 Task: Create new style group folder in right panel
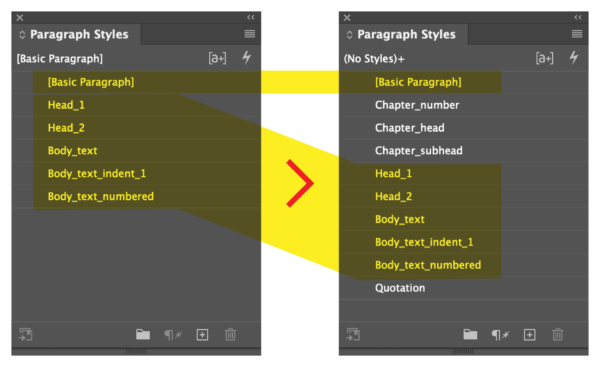click(x=470, y=334)
